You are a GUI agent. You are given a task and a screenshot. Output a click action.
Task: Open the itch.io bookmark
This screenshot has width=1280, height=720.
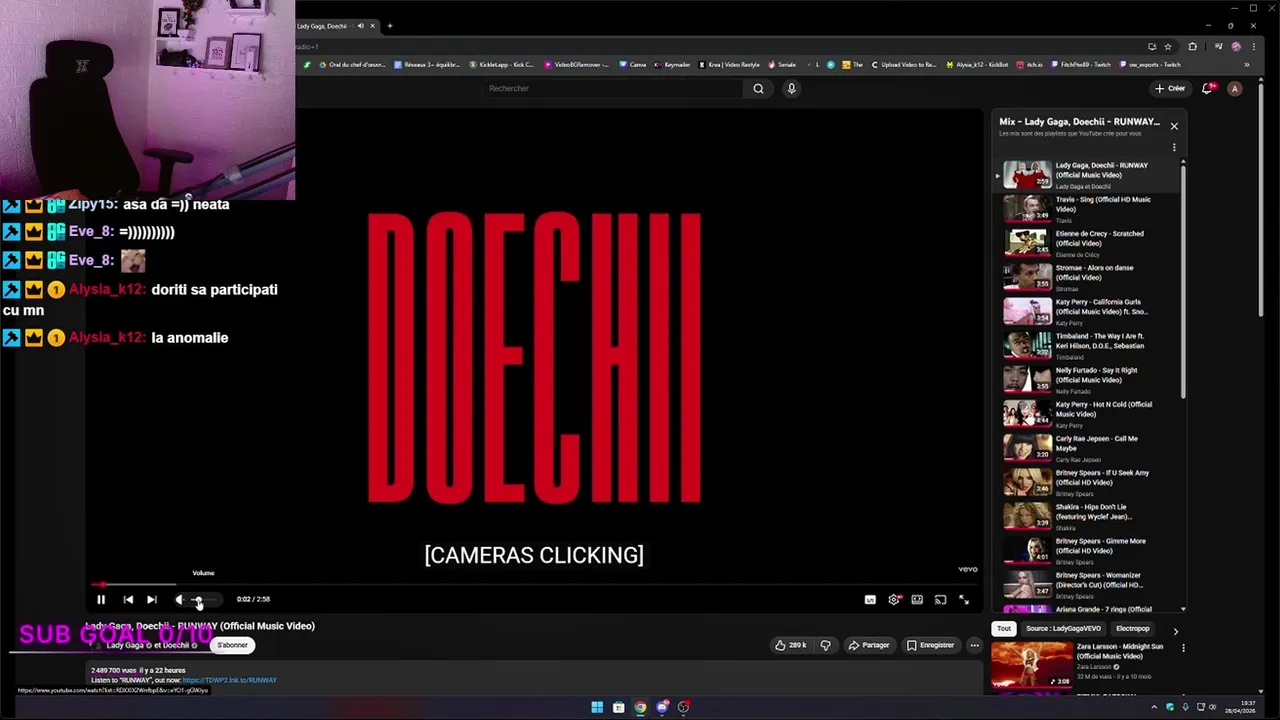pos(1029,65)
